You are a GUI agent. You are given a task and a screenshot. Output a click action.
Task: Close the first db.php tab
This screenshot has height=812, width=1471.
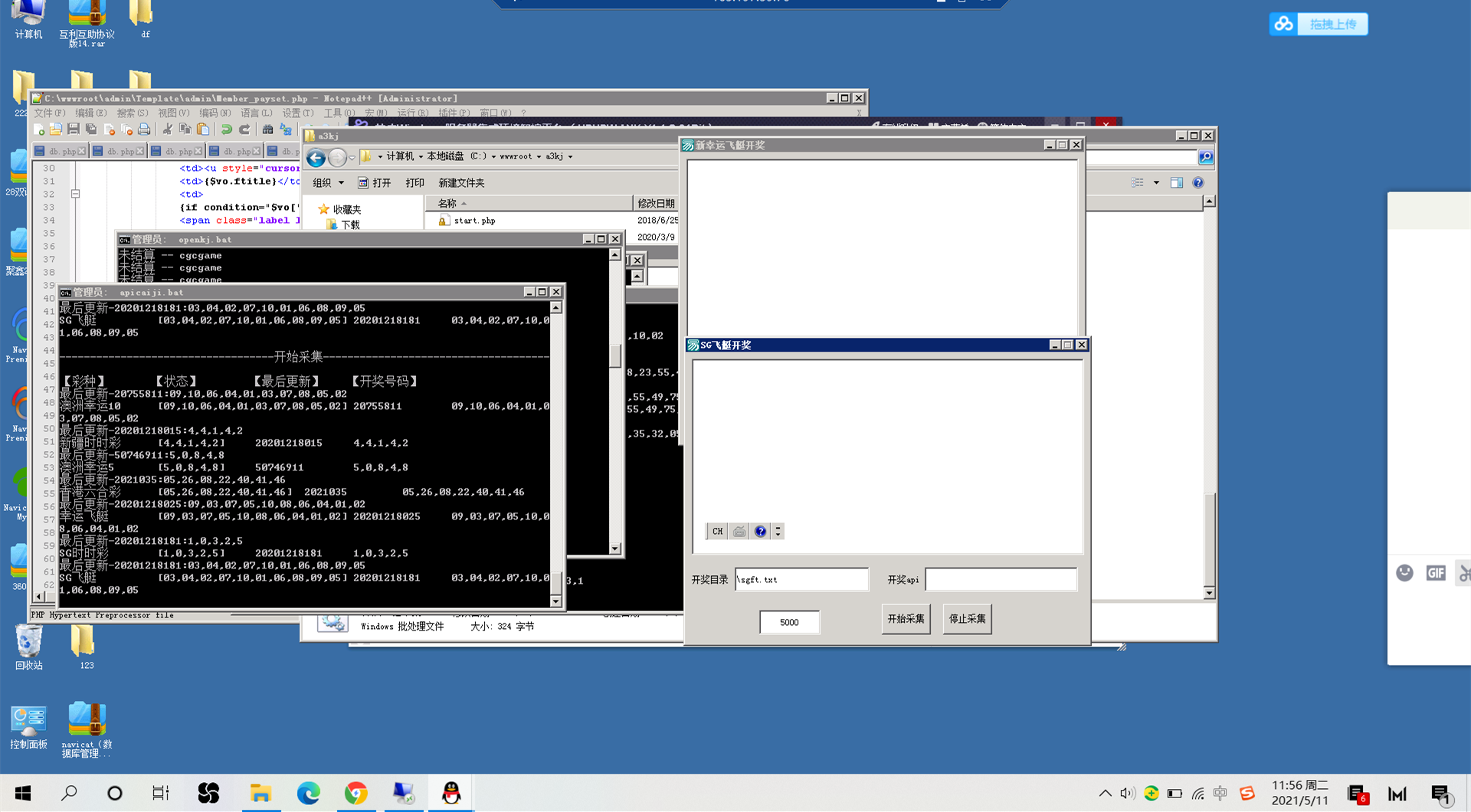point(82,152)
